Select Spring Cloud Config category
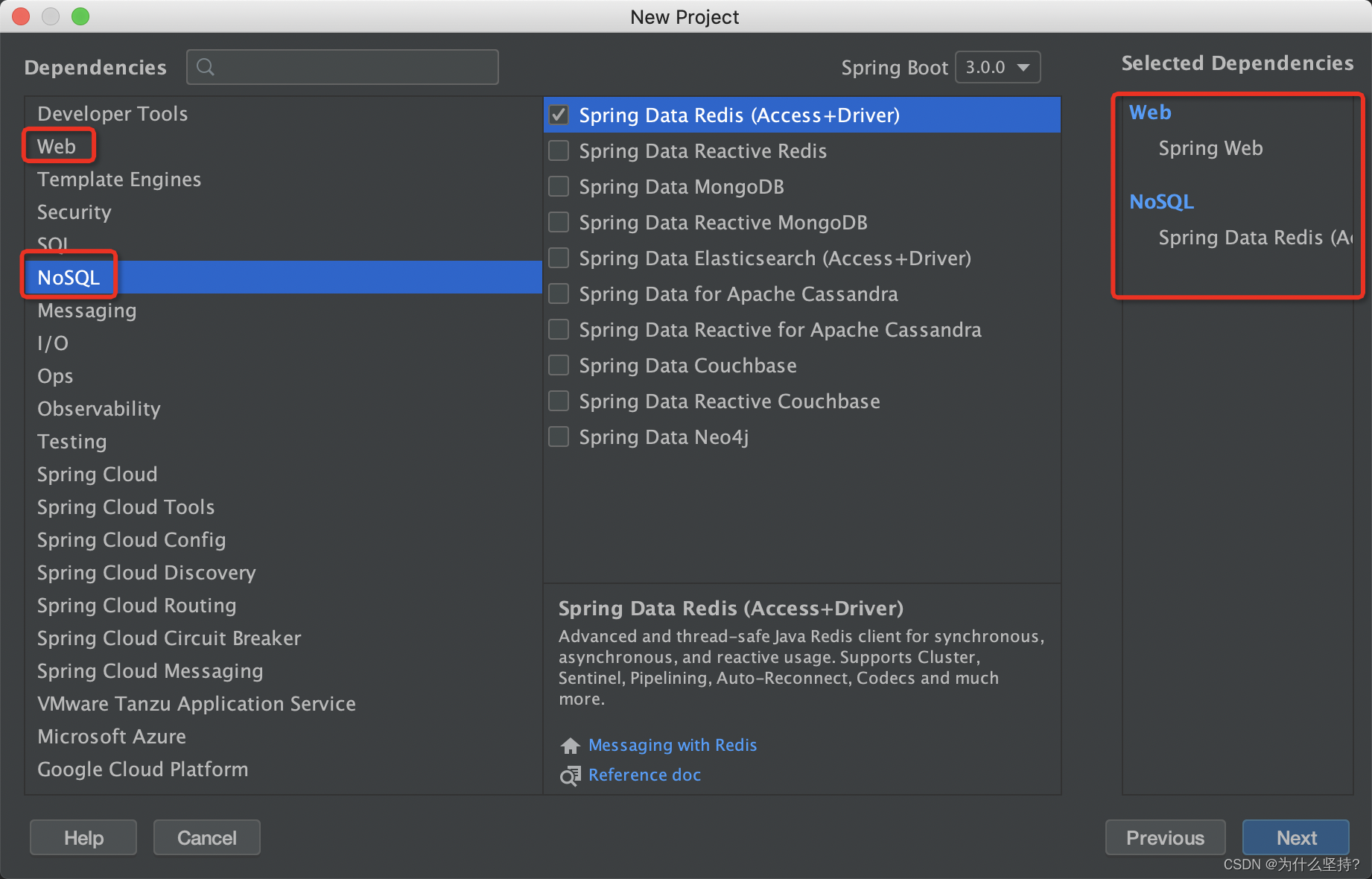The height and width of the screenshot is (879, 1372). 283,540
